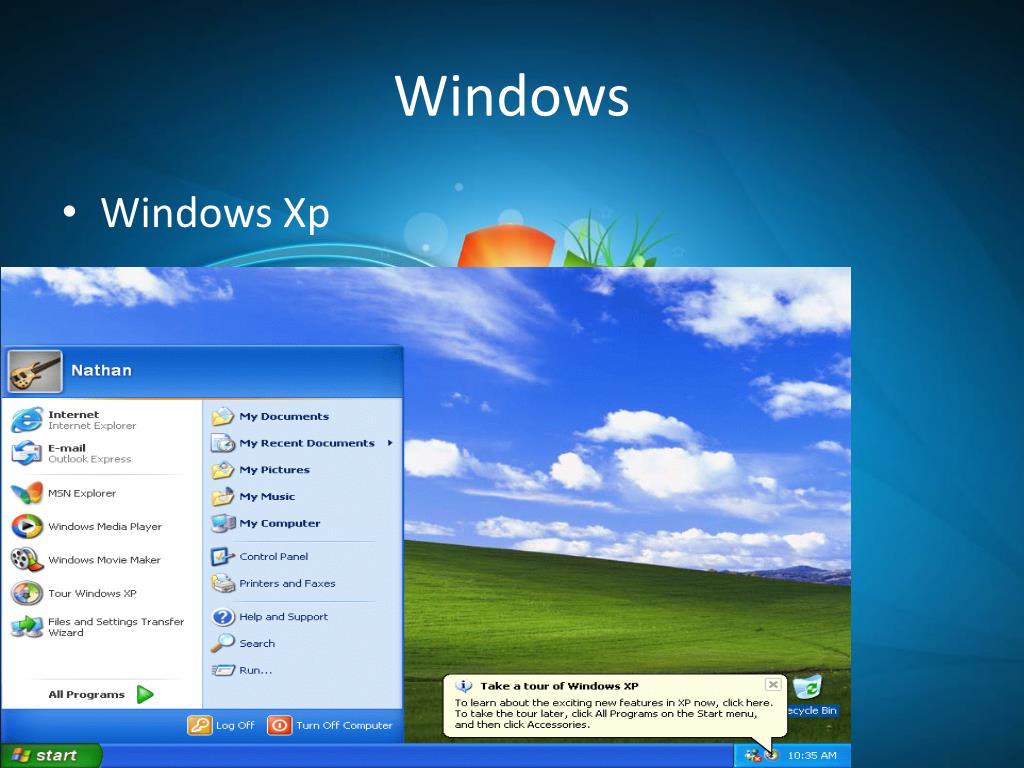
Task: Click the clock showing 10:35 AM
Action: pos(812,756)
